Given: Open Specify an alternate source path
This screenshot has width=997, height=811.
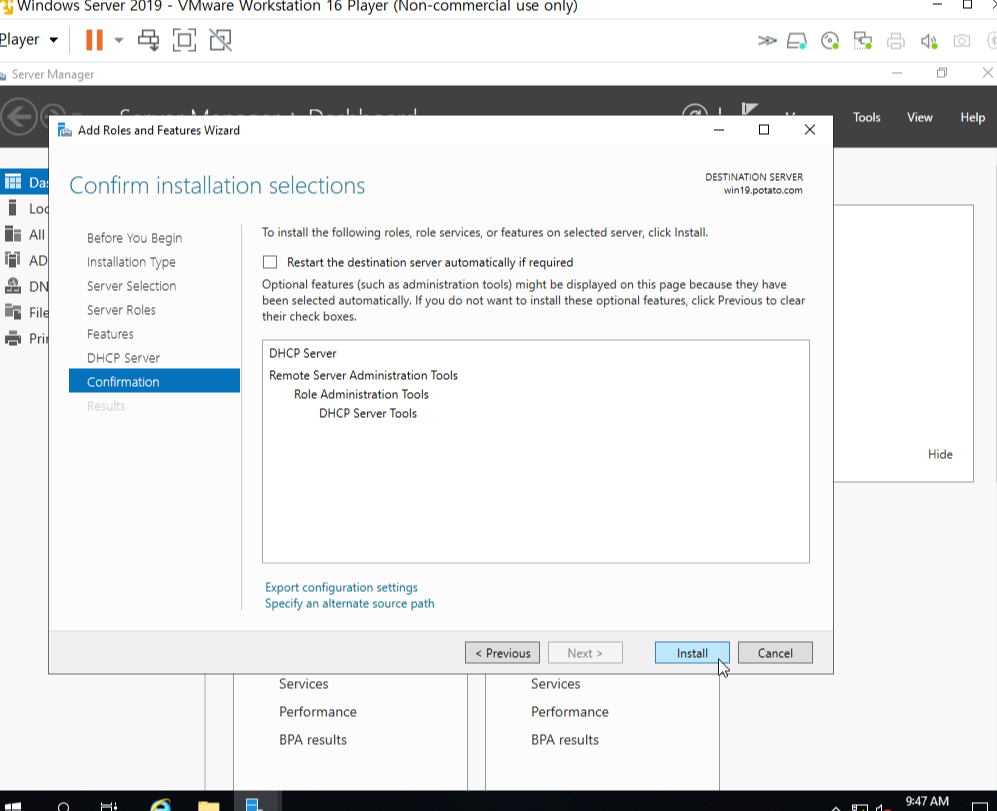Looking at the screenshot, I should pos(350,603).
